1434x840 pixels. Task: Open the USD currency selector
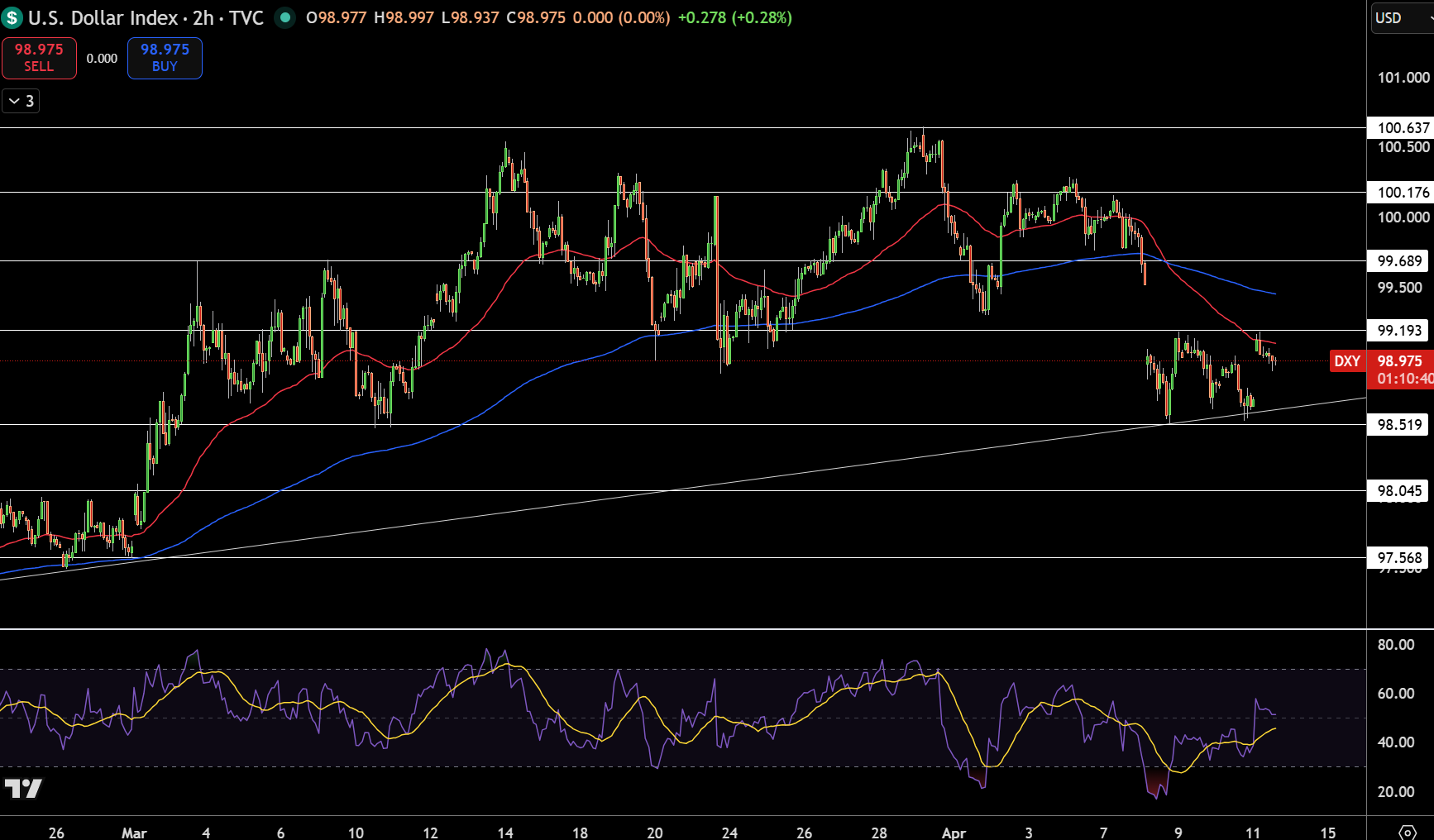pyautogui.click(x=1402, y=18)
